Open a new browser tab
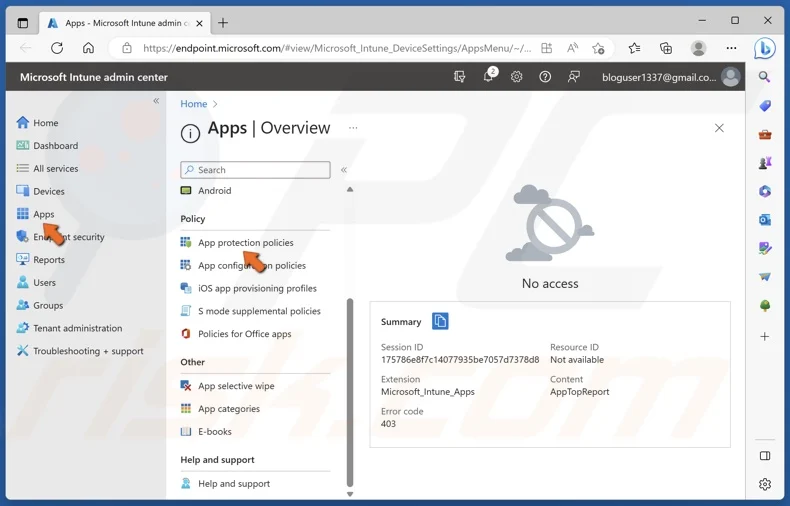The width and height of the screenshot is (790, 506). coord(223,23)
